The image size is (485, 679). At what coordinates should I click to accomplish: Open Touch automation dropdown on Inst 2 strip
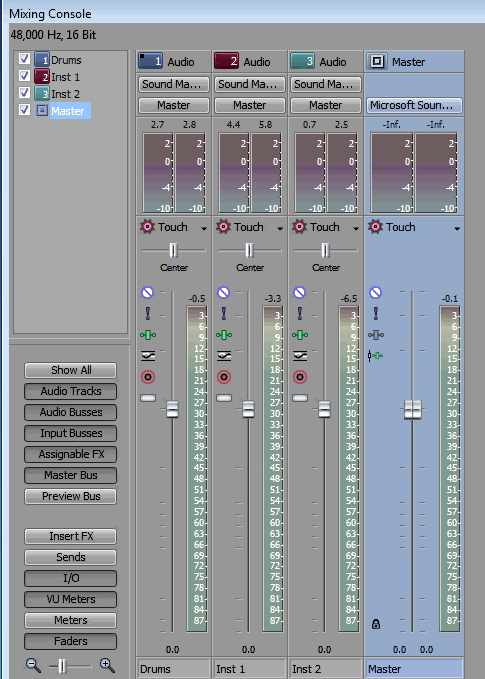356,229
